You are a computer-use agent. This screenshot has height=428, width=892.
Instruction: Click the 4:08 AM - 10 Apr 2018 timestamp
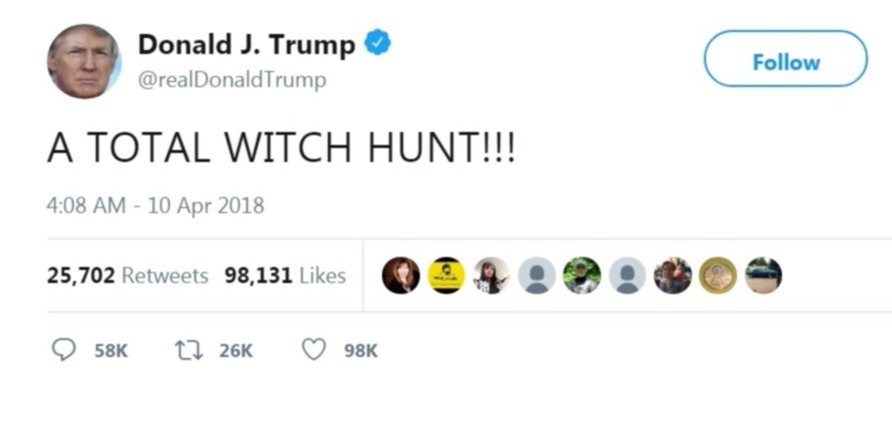point(155,205)
